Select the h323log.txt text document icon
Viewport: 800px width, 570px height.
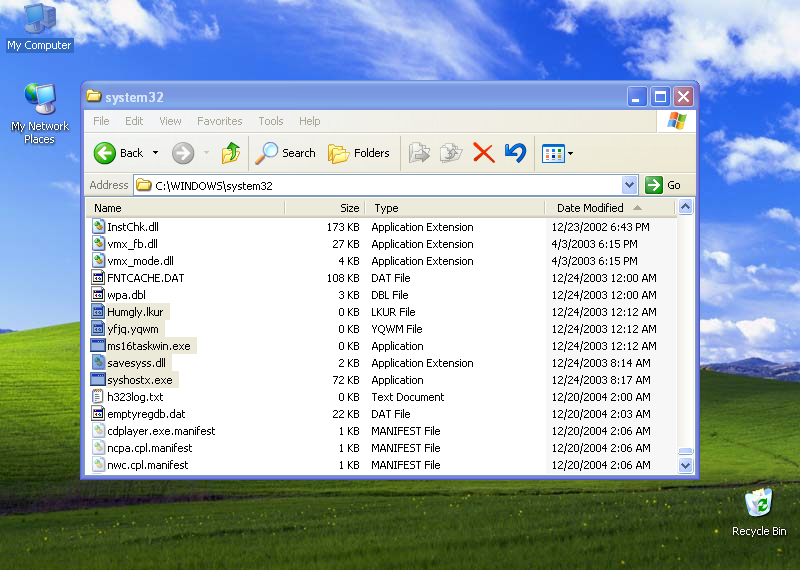[x=97, y=396]
